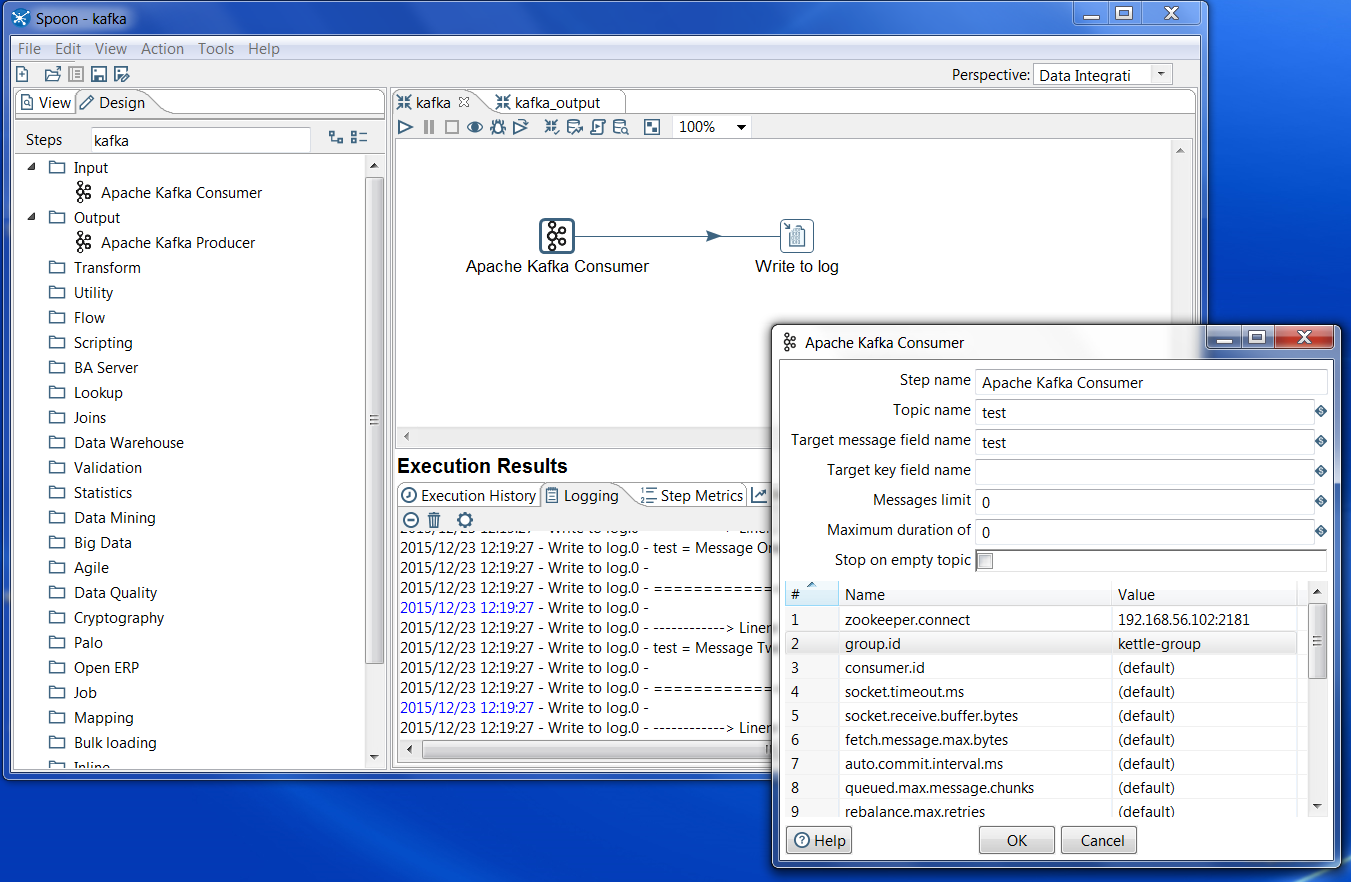Click the New file toolbar icon
The height and width of the screenshot is (882, 1351).
(23, 74)
